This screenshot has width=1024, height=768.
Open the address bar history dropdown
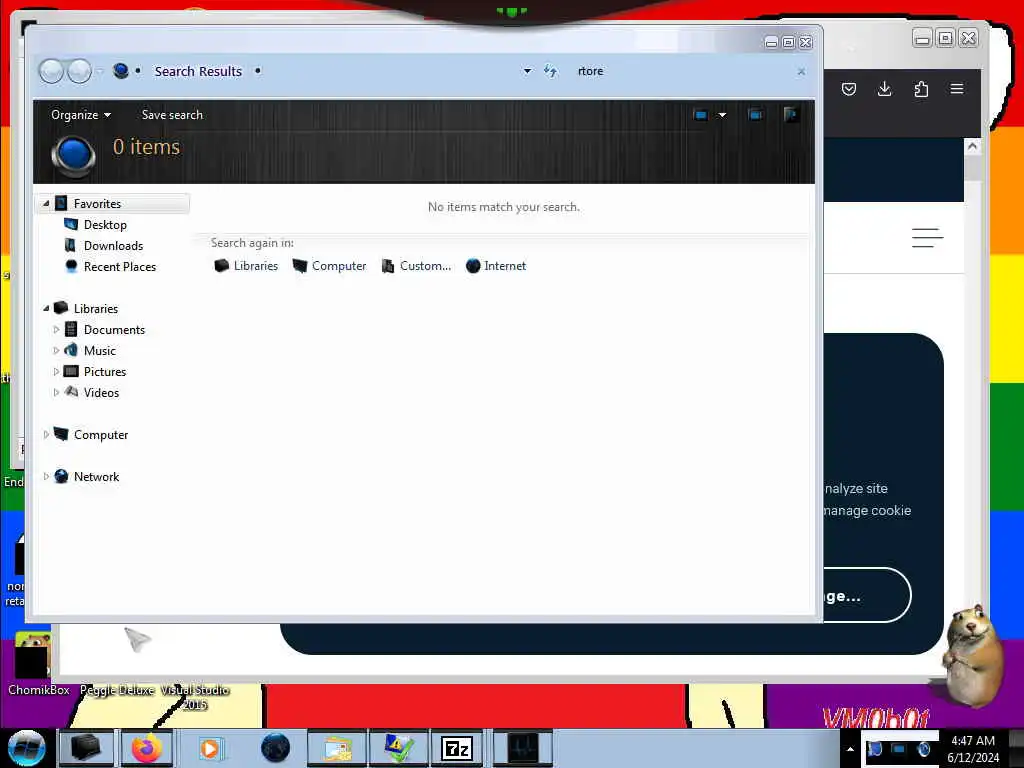pyautogui.click(x=527, y=71)
